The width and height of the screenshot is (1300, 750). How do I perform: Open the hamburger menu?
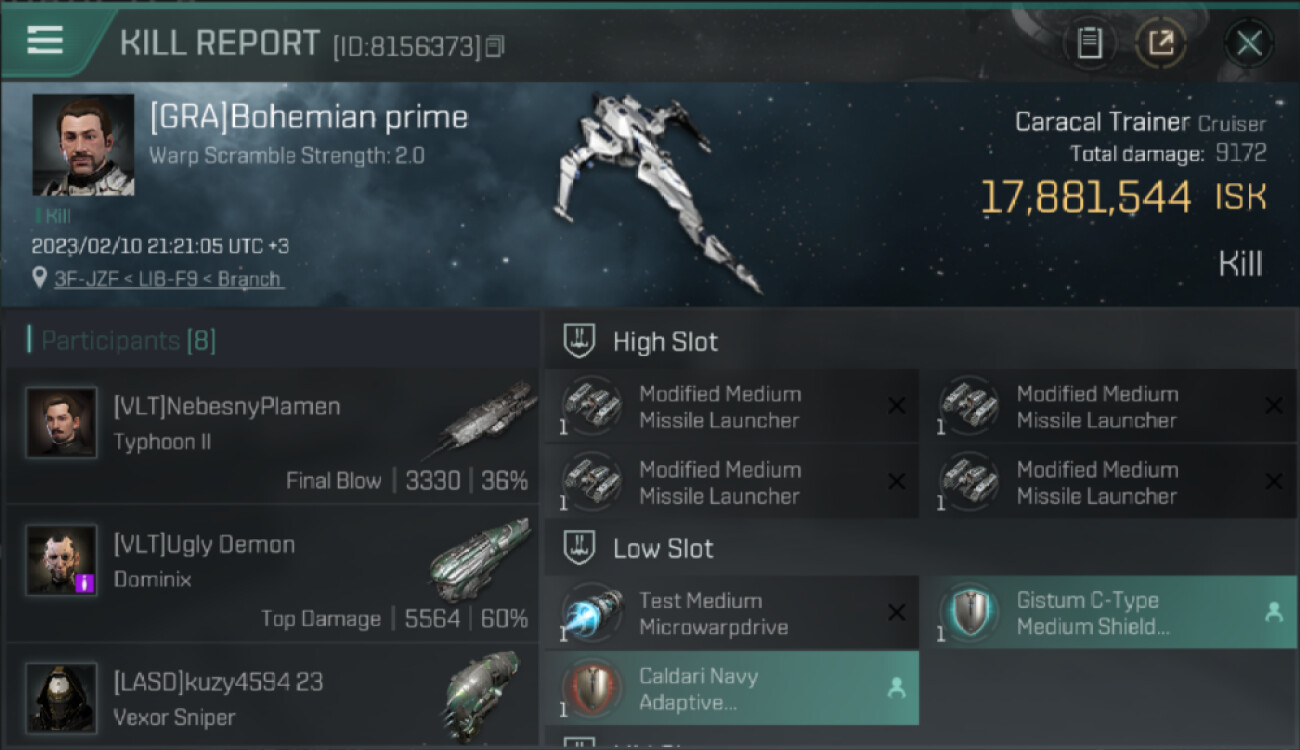point(45,40)
